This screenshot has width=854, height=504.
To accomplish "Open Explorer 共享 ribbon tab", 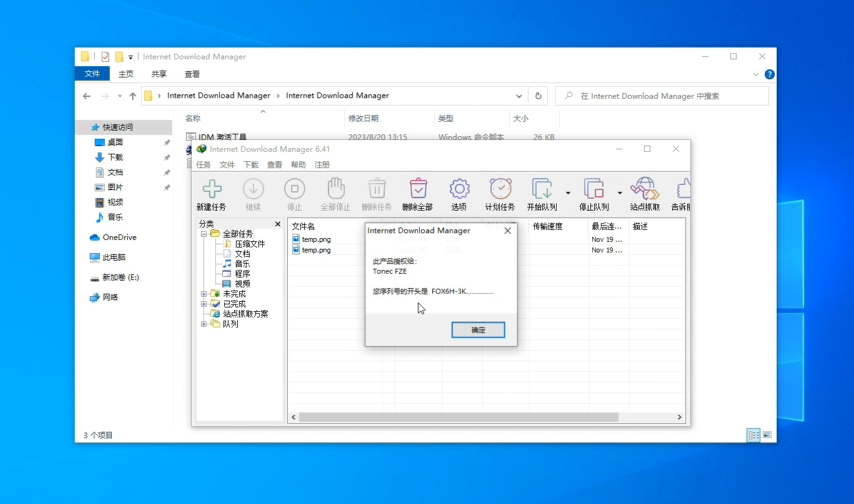I will click(159, 74).
